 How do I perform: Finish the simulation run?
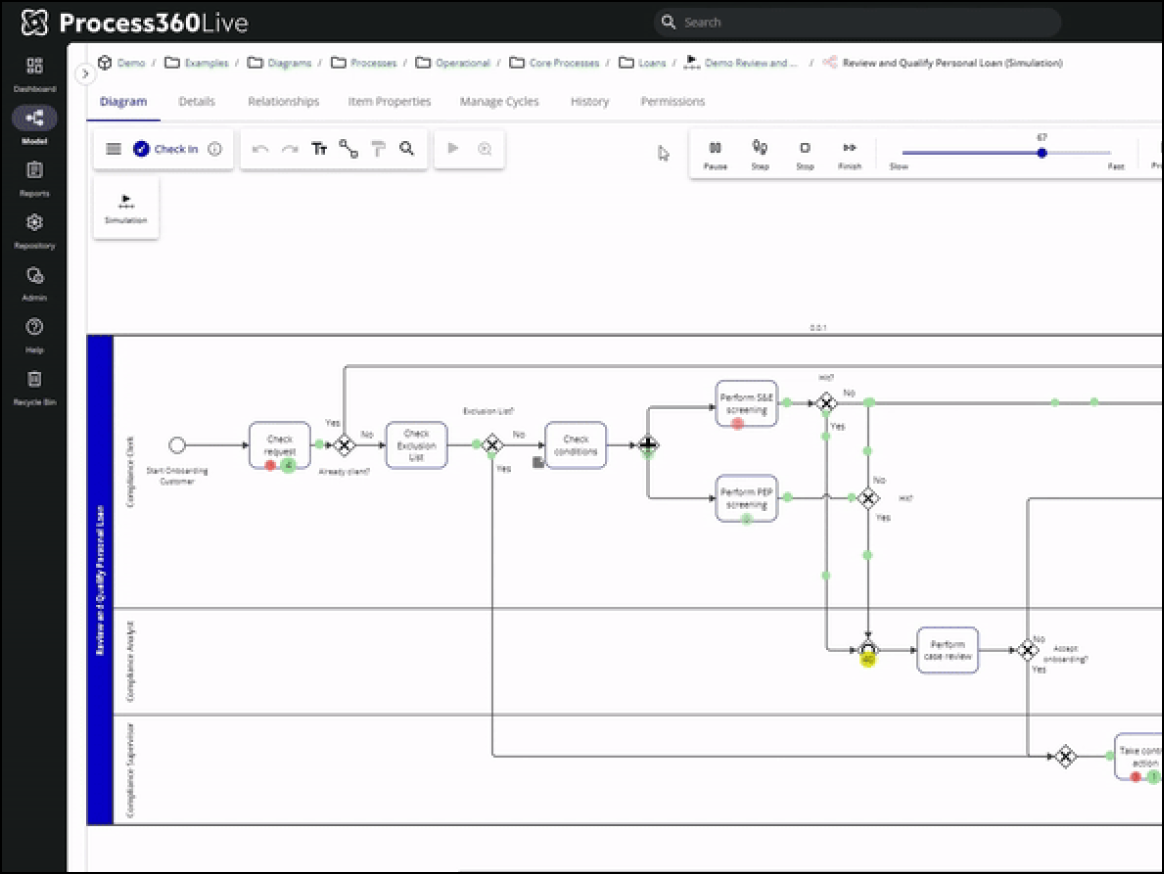849,154
